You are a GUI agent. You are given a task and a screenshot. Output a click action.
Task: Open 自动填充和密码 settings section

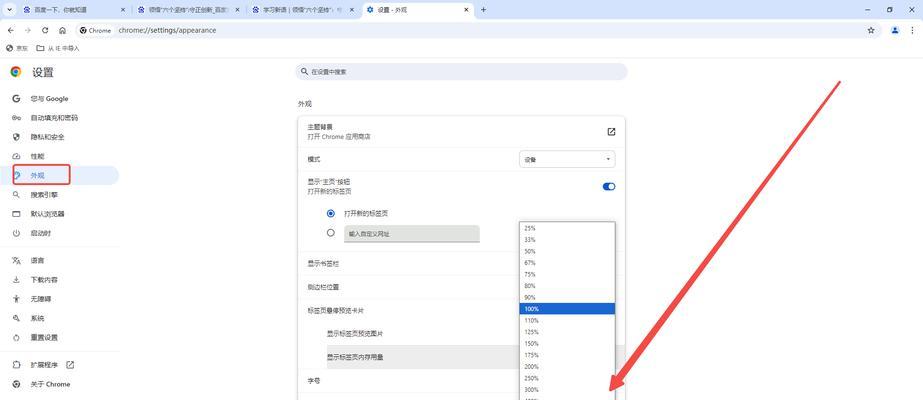59,118
